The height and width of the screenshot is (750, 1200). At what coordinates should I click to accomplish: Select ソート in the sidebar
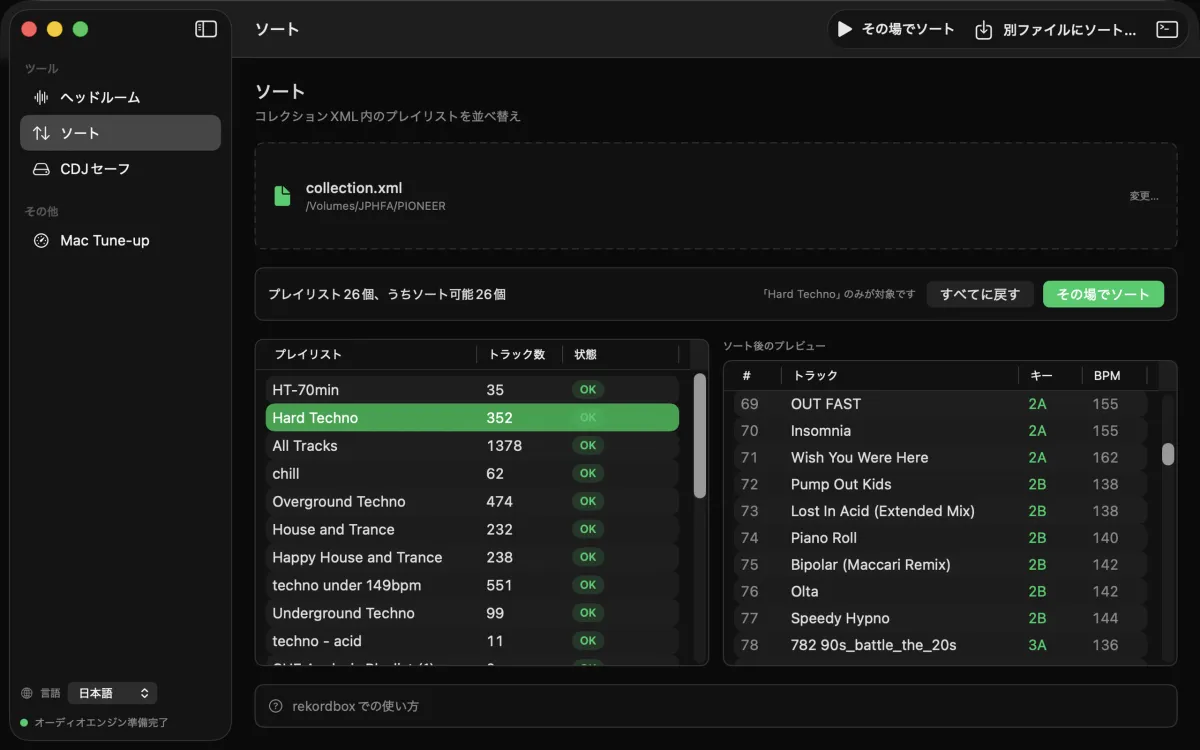(120, 133)
